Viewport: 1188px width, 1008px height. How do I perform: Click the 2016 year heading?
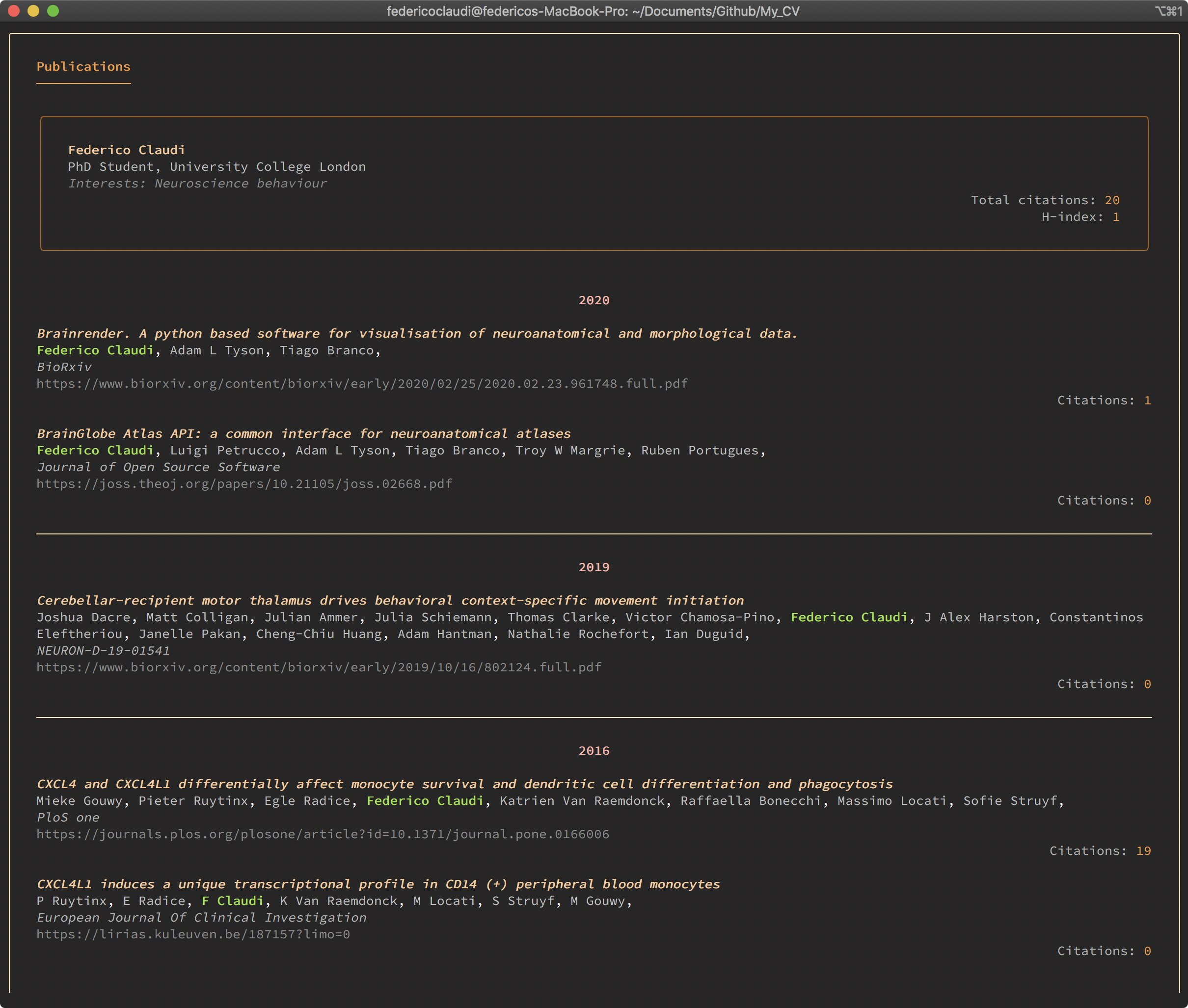point(594,750)
